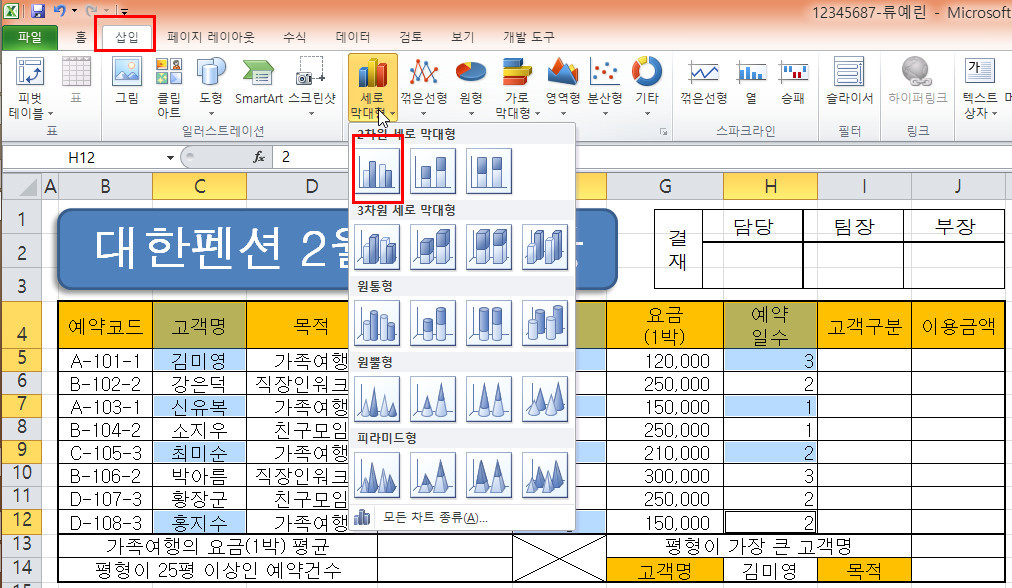Open the 가로 막대형 bar chart dropdown
The height and width of the screenshot is (588, 1012).
point(516,88)
